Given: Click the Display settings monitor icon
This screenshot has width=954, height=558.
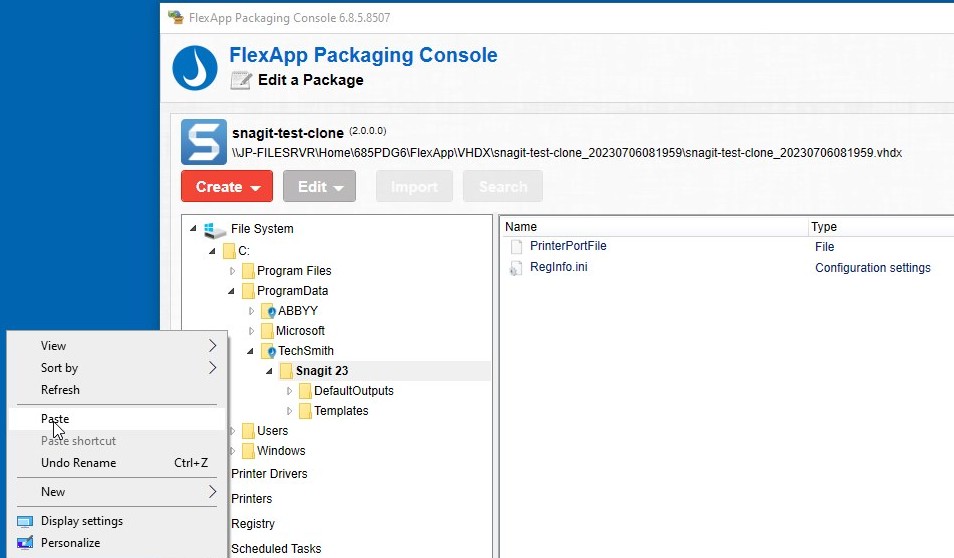Looking at the screenshot, I should (25, 521).
